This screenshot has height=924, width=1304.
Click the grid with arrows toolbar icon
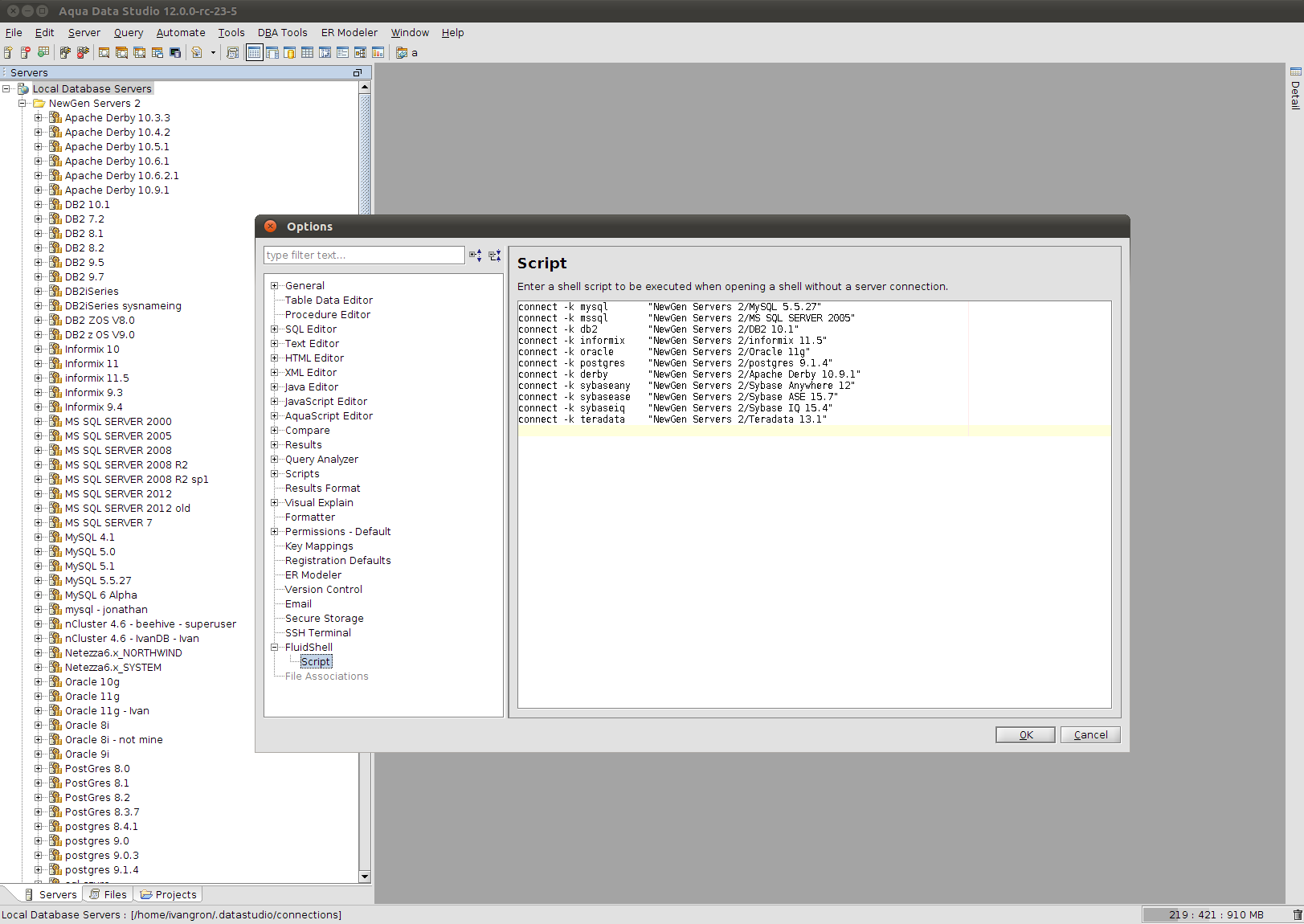coord(325,53)
